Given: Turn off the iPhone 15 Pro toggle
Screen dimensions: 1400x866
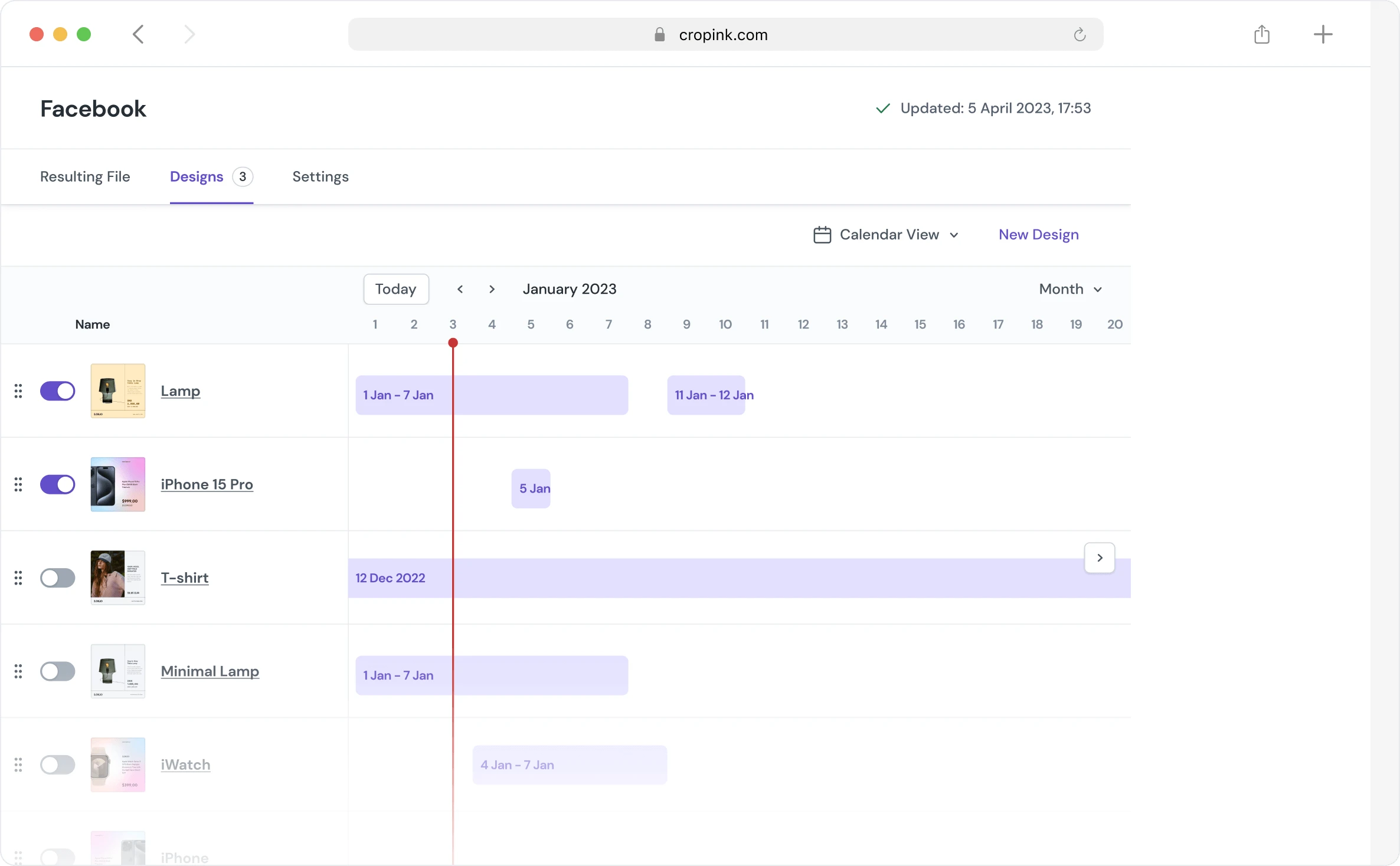Looking at the screenshot, I should click(x=57, y=484).
